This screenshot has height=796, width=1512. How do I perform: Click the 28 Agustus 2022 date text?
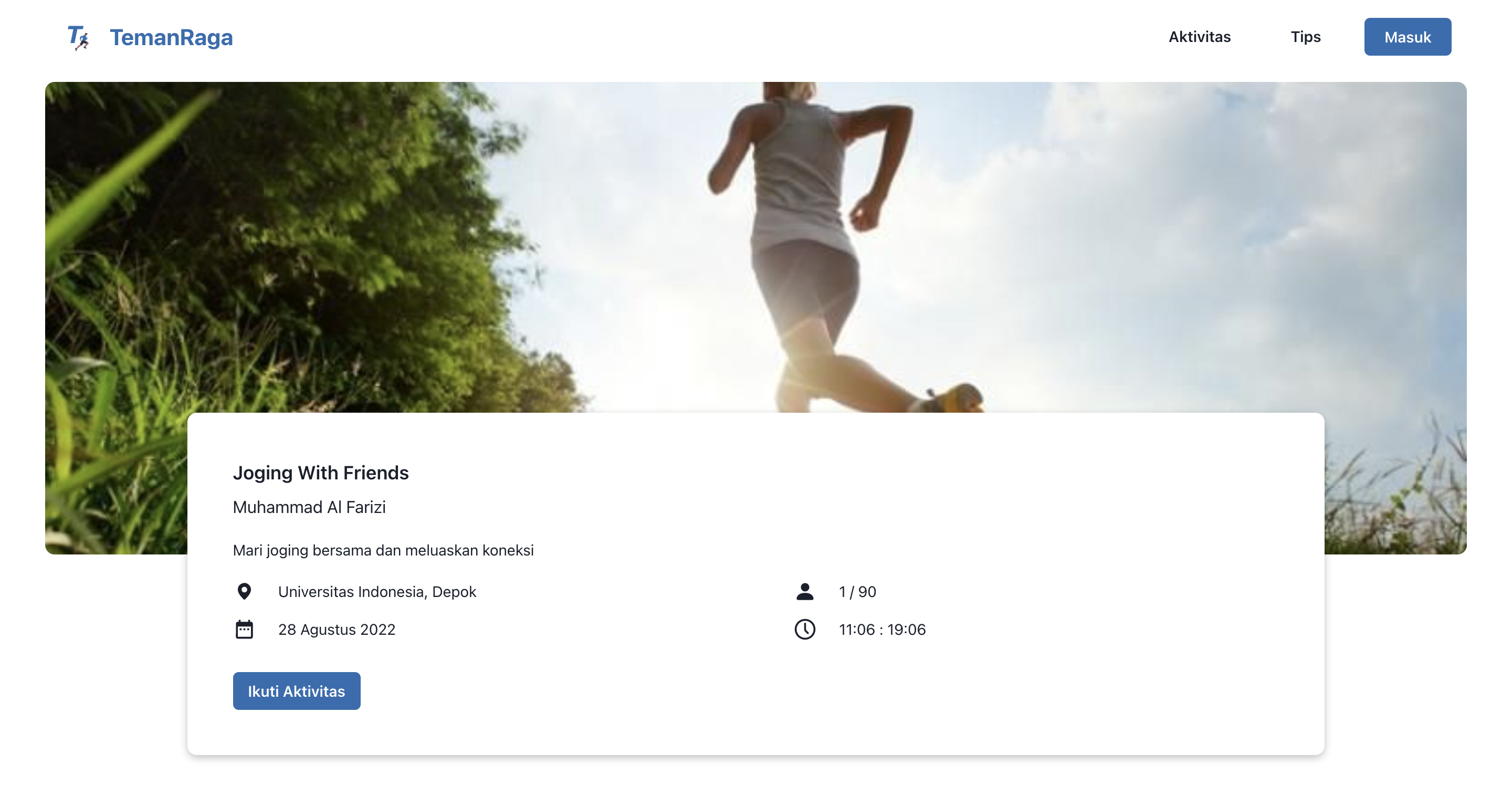337,629
